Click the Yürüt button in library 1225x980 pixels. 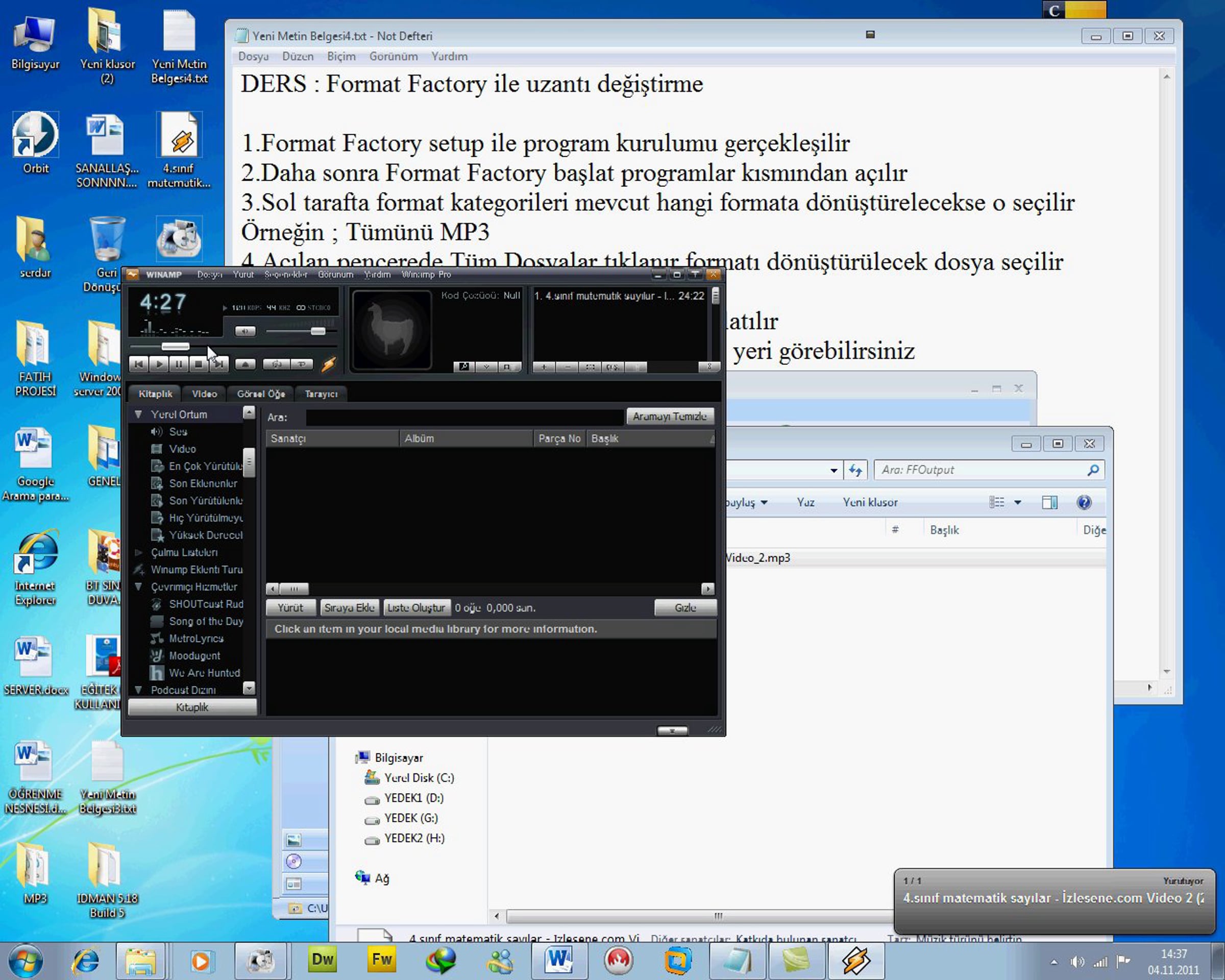click(290, 607)
